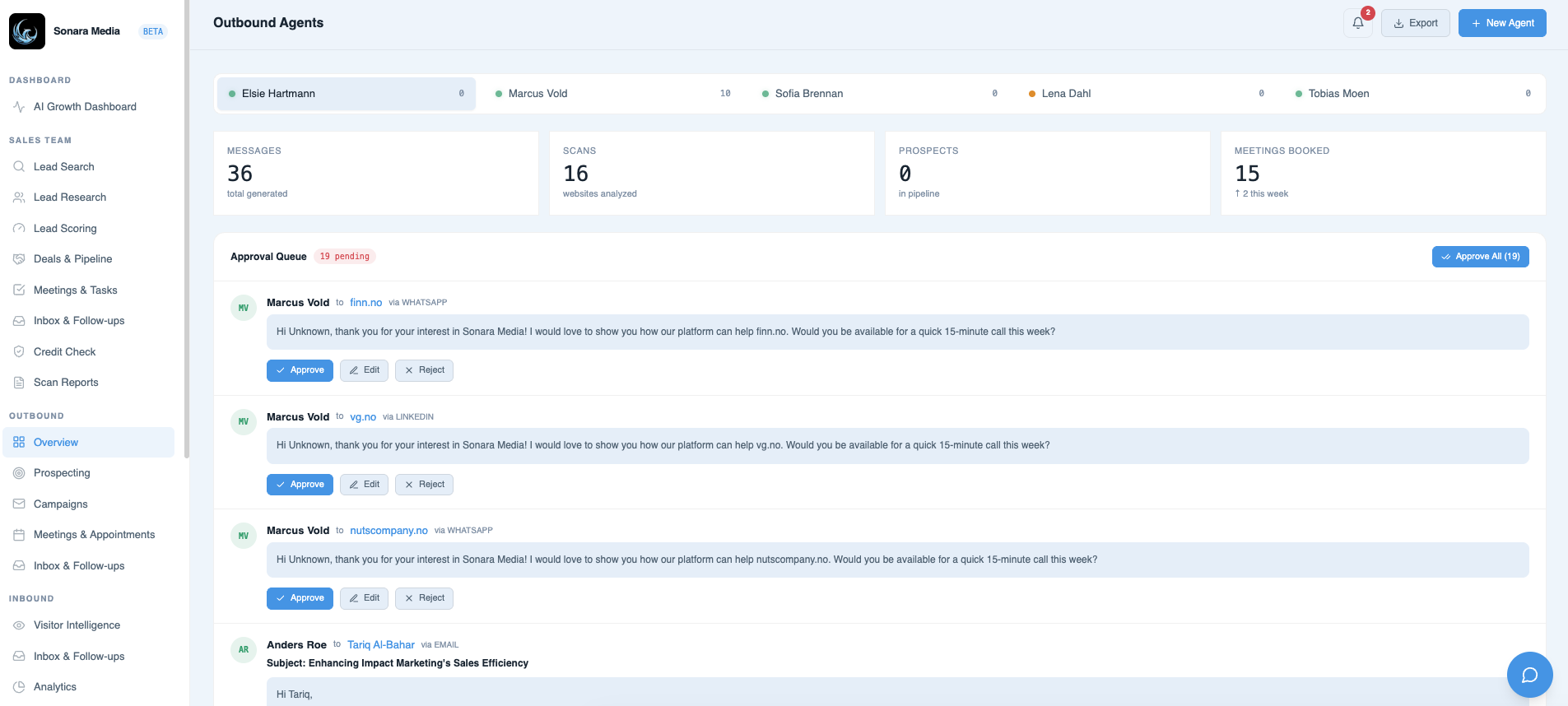Screen dimensions: 1568x706
Task: Open AI Growth Dashboard in sidebar
Action: (x=89, y=107)
